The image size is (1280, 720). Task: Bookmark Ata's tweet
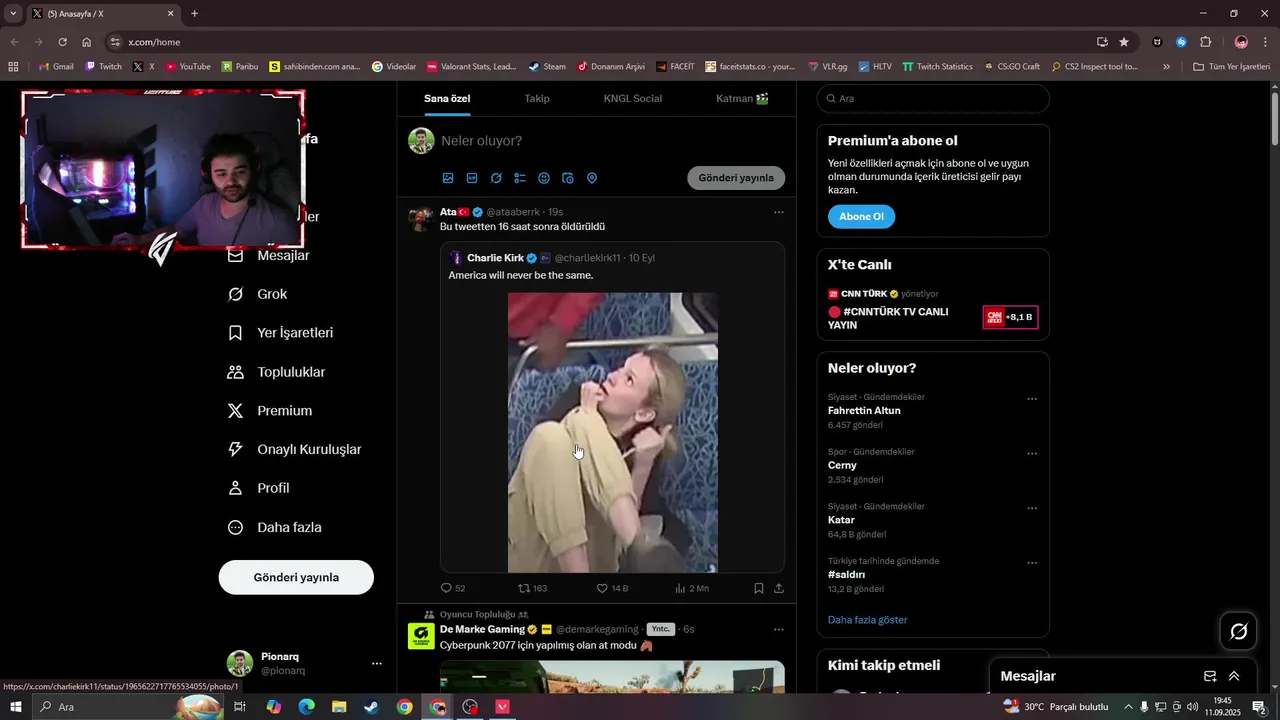tap(759, 588)
